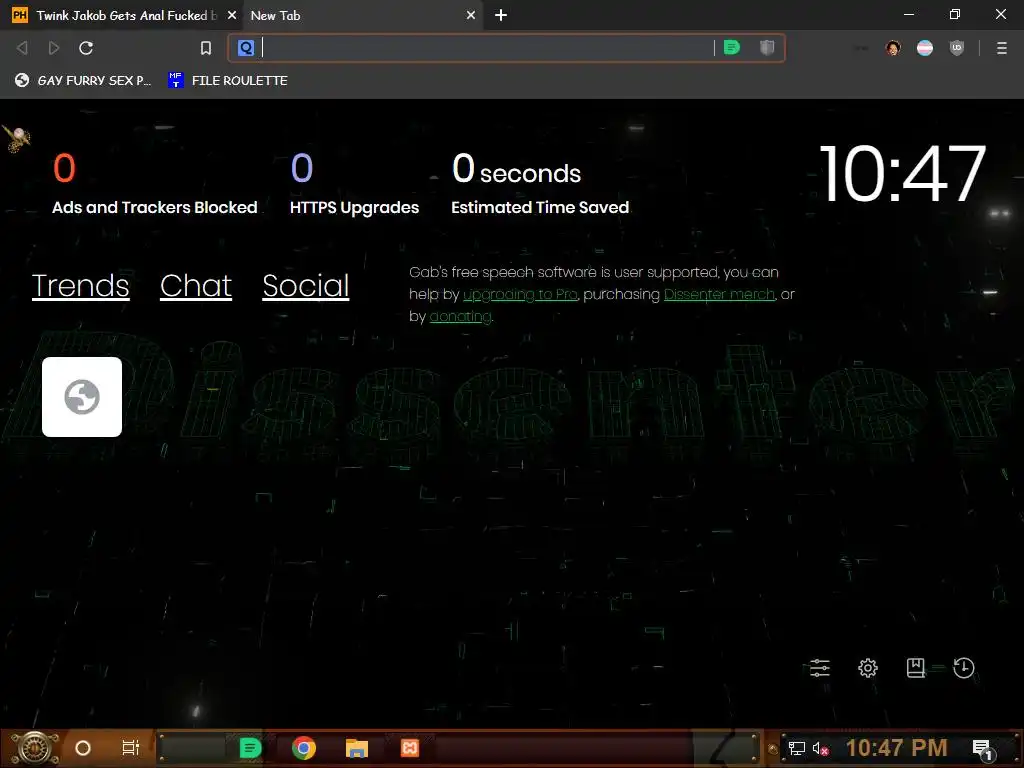The height and width of the screenshot is (768, 1024).
Task: Click the Estimated Time Saved stat
Action: pyautogui.click(x=540, y=184)
